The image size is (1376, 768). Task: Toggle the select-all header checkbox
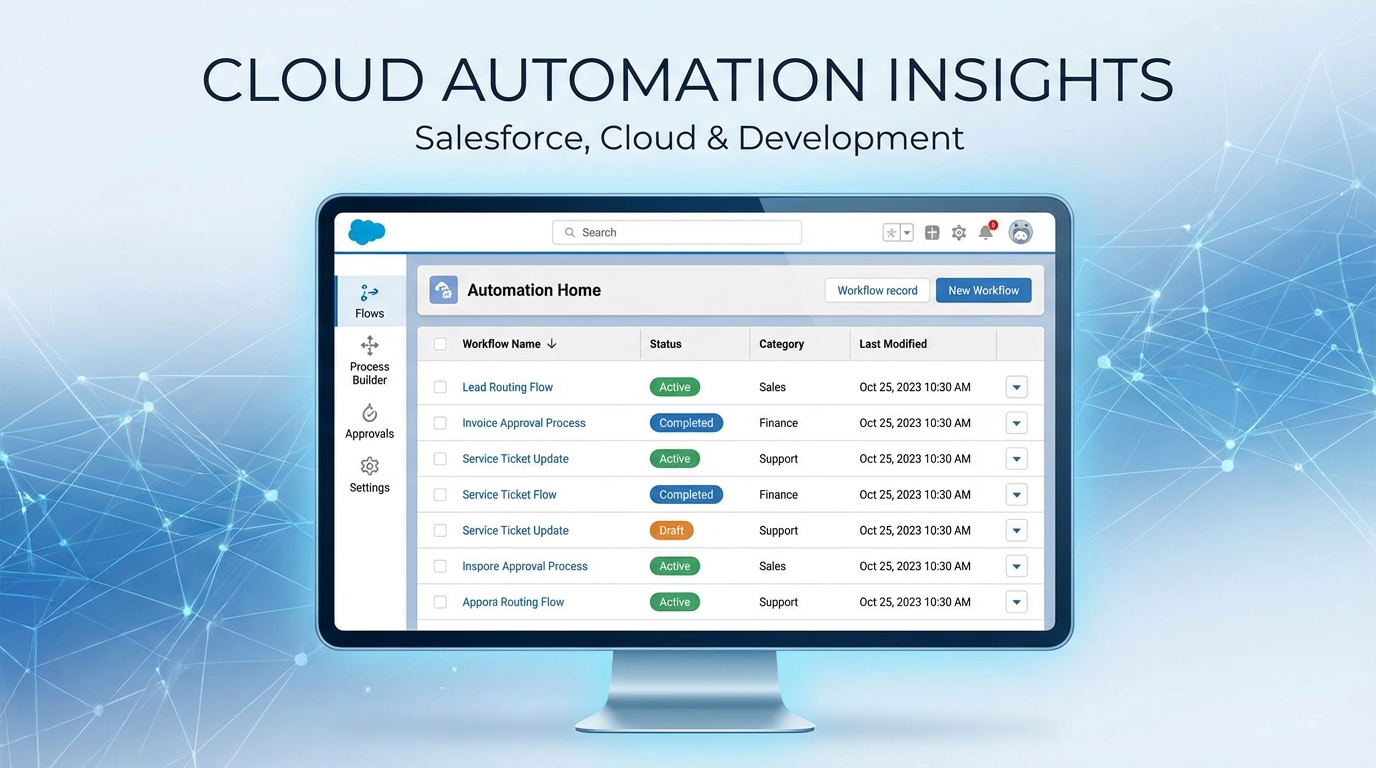coord(440,344)
